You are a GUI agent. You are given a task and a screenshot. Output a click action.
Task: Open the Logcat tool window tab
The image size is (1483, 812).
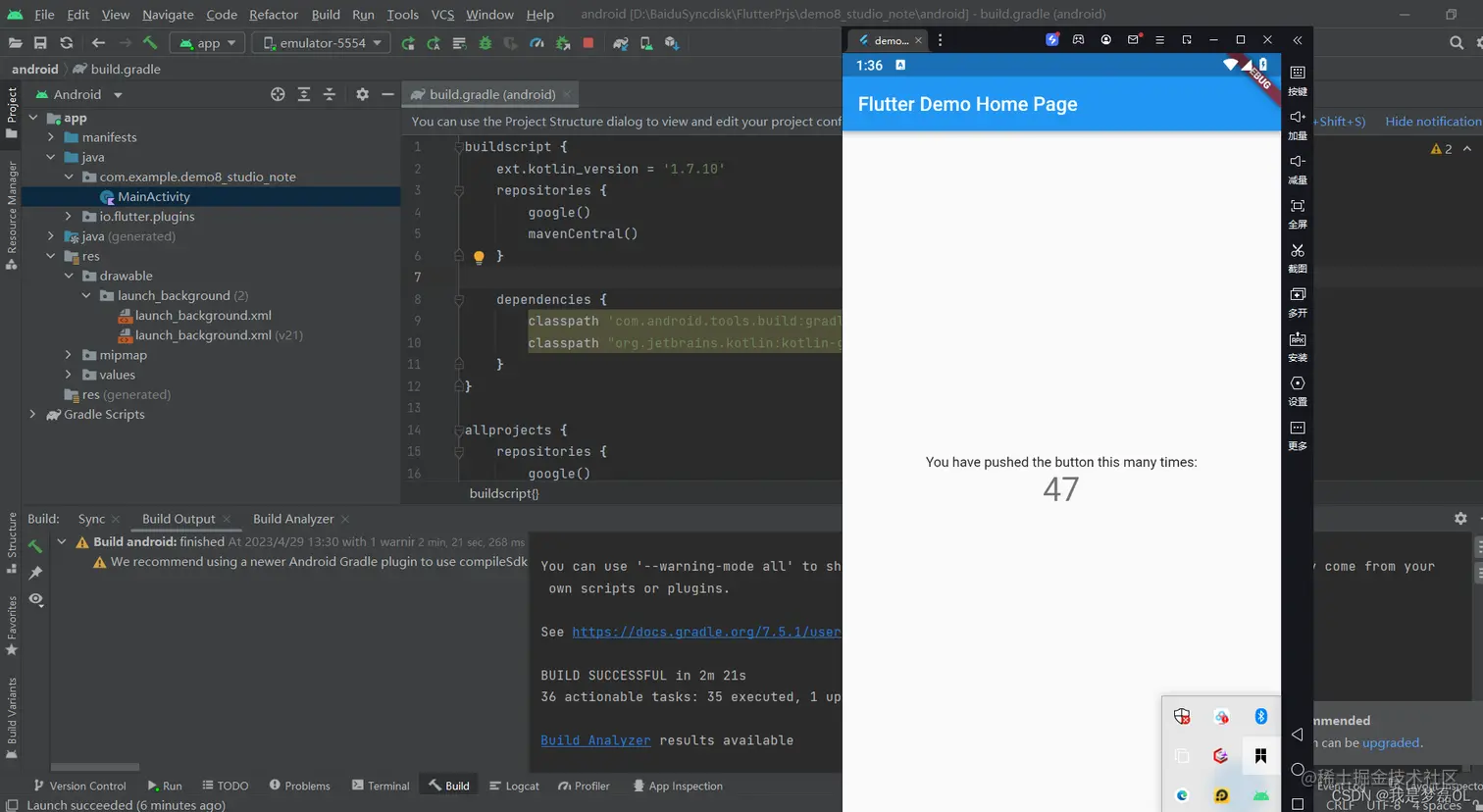514,786
